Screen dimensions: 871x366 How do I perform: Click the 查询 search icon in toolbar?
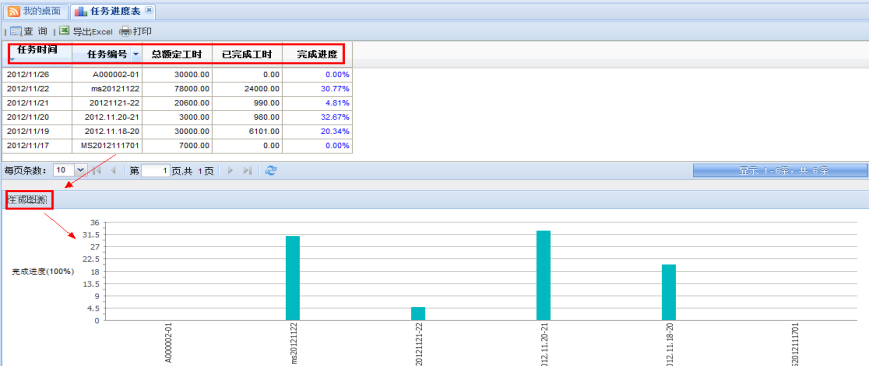click(16, 31)
